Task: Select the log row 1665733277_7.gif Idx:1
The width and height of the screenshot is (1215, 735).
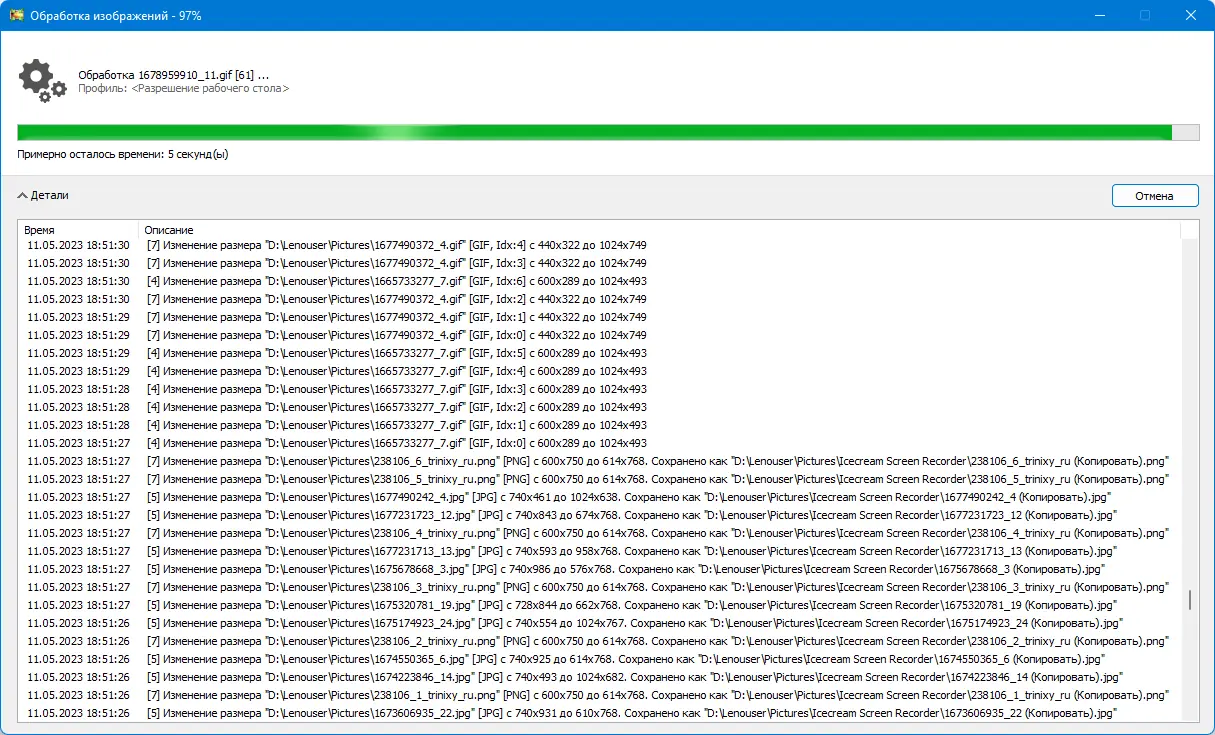Action: 600,425
